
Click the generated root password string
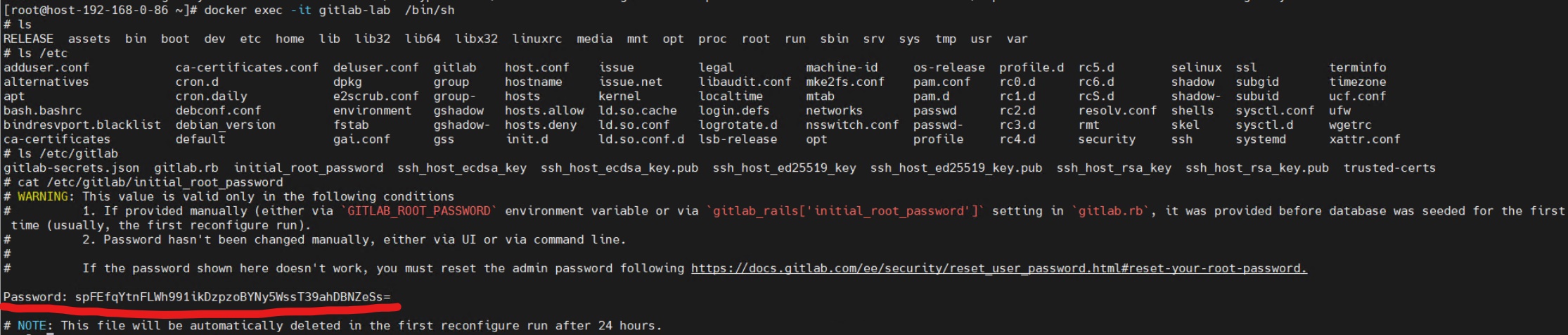(232, 297)
